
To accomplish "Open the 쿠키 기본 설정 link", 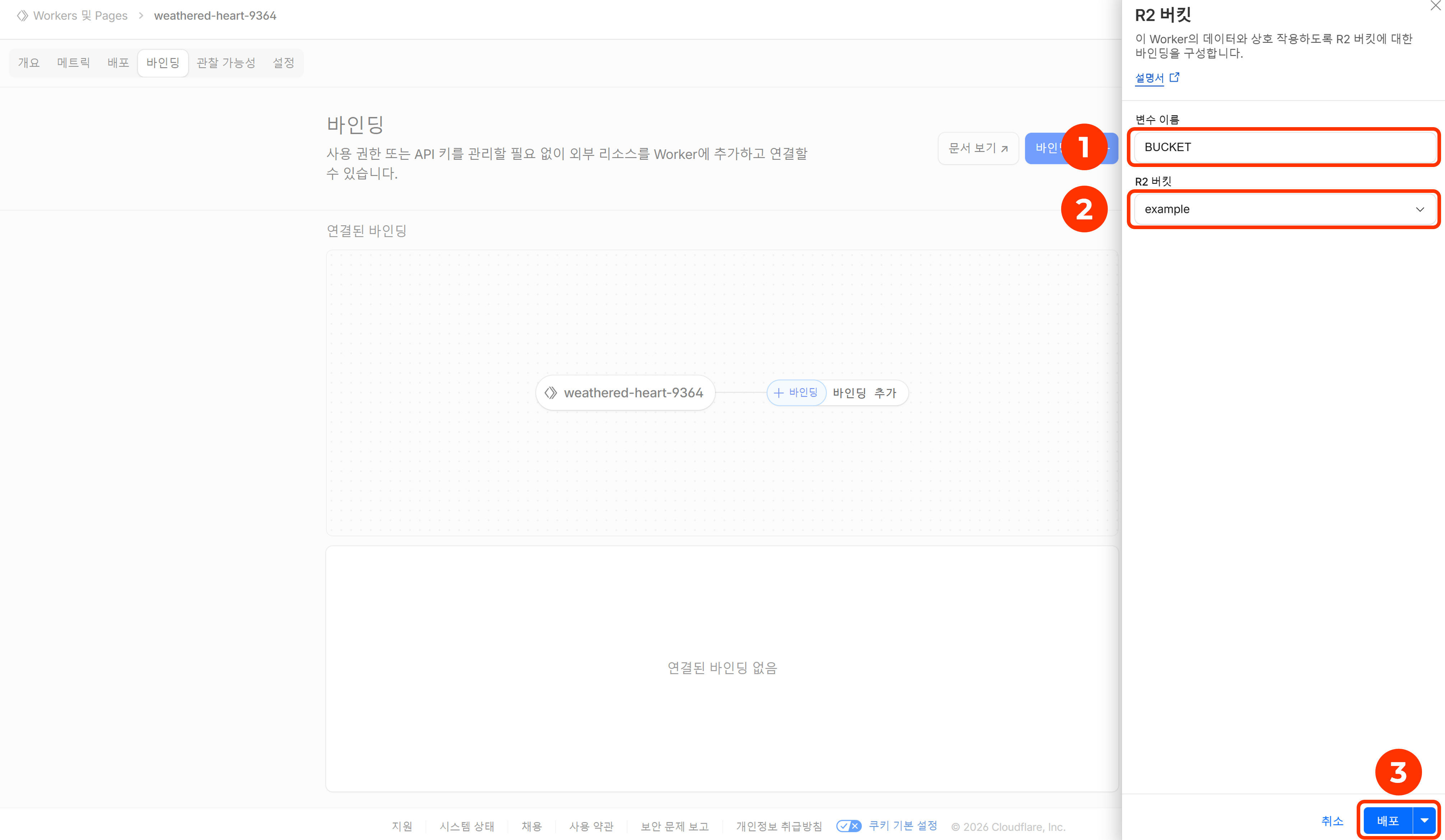I will point(902,826).
